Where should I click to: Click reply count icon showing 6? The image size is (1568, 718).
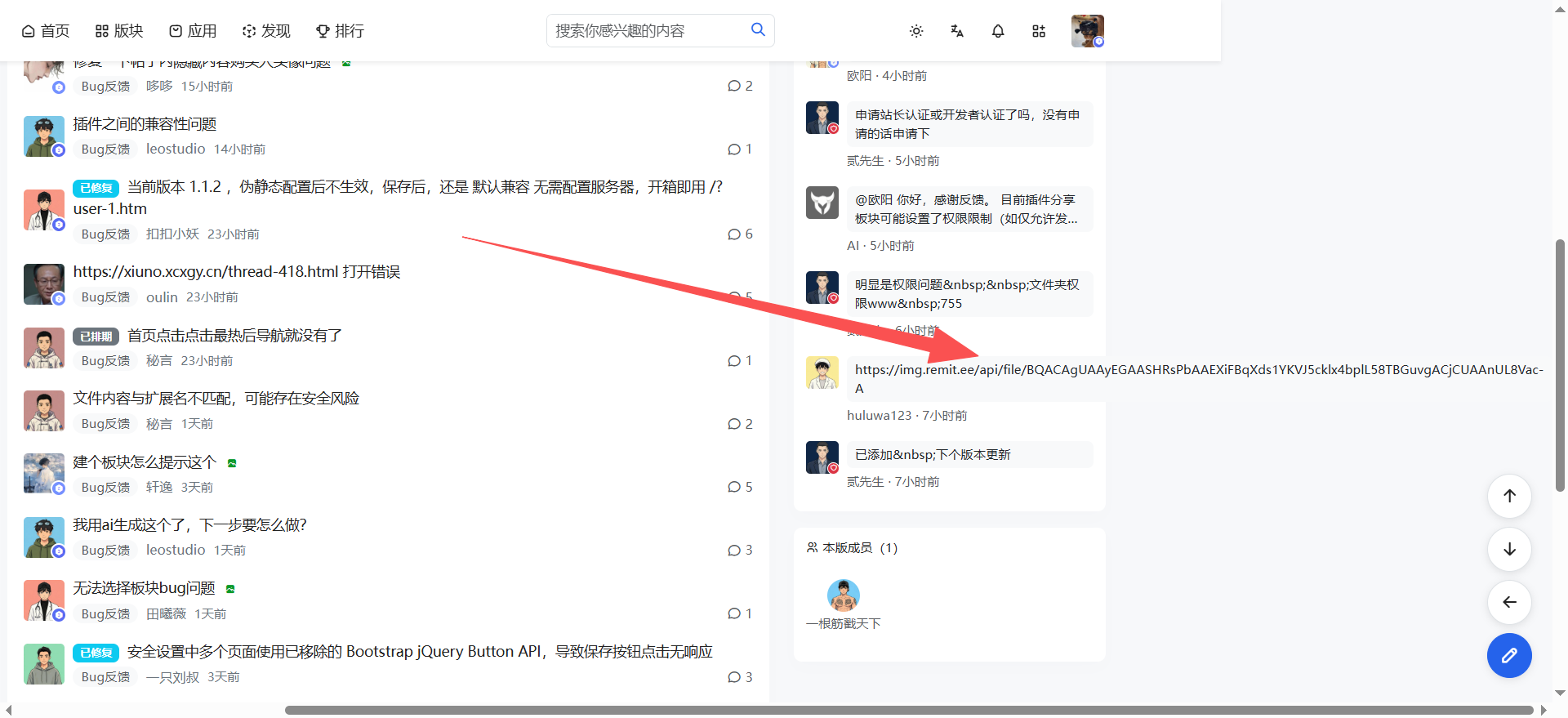[x=734, y=234]
